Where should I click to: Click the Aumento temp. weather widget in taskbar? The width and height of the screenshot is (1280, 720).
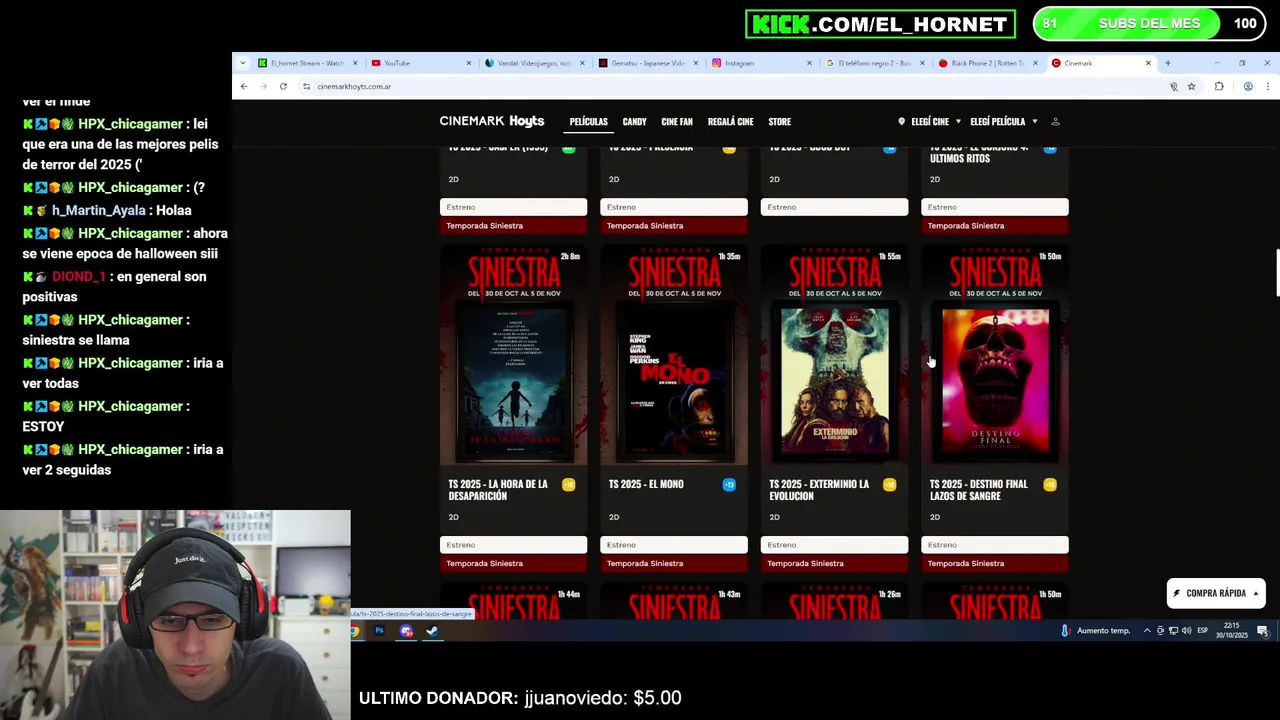click(x=1095, y=631)
